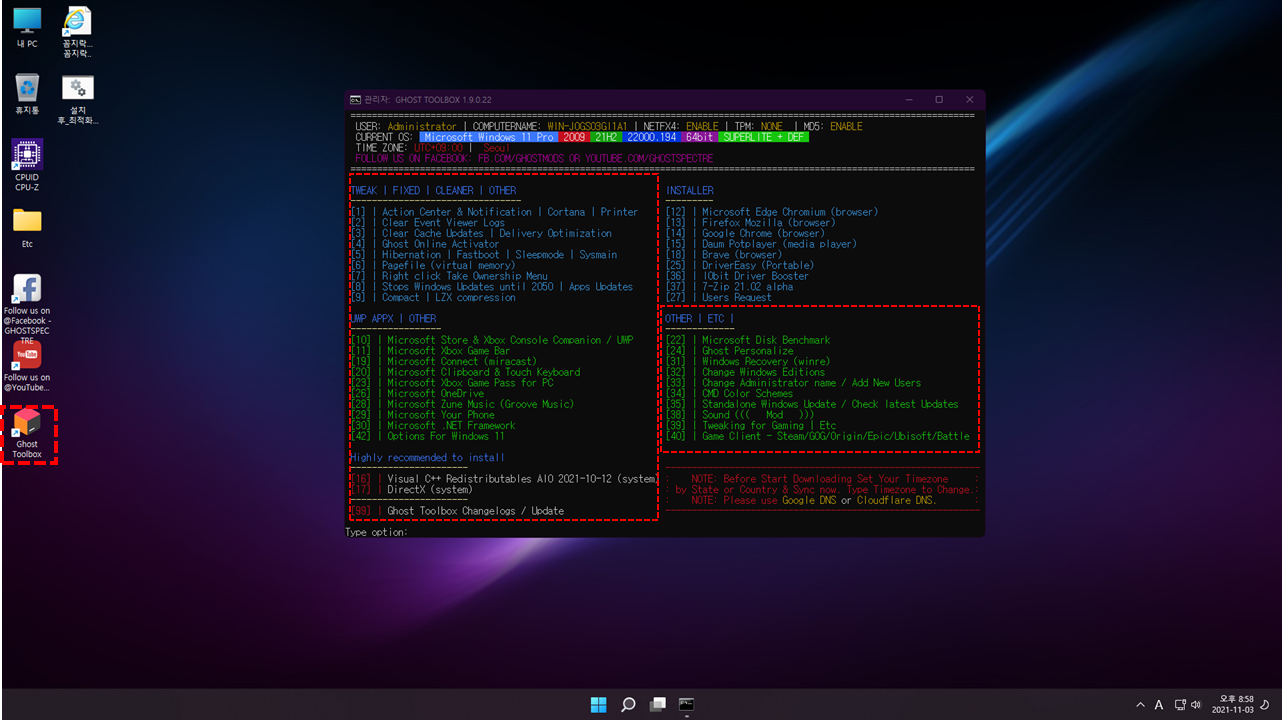Open the Windows Start menu
This screenshot has height=720, width=1282.
(598, 704)
